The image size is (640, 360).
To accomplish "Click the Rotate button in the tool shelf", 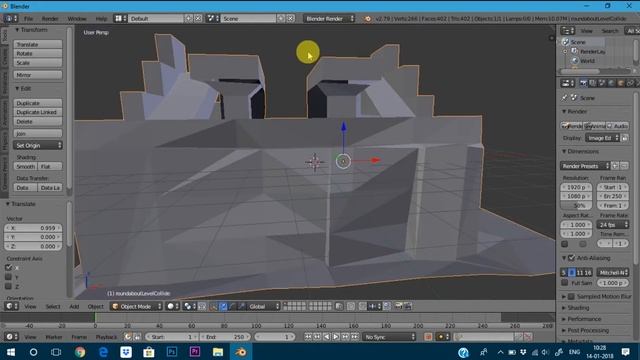I will [38, 53].
